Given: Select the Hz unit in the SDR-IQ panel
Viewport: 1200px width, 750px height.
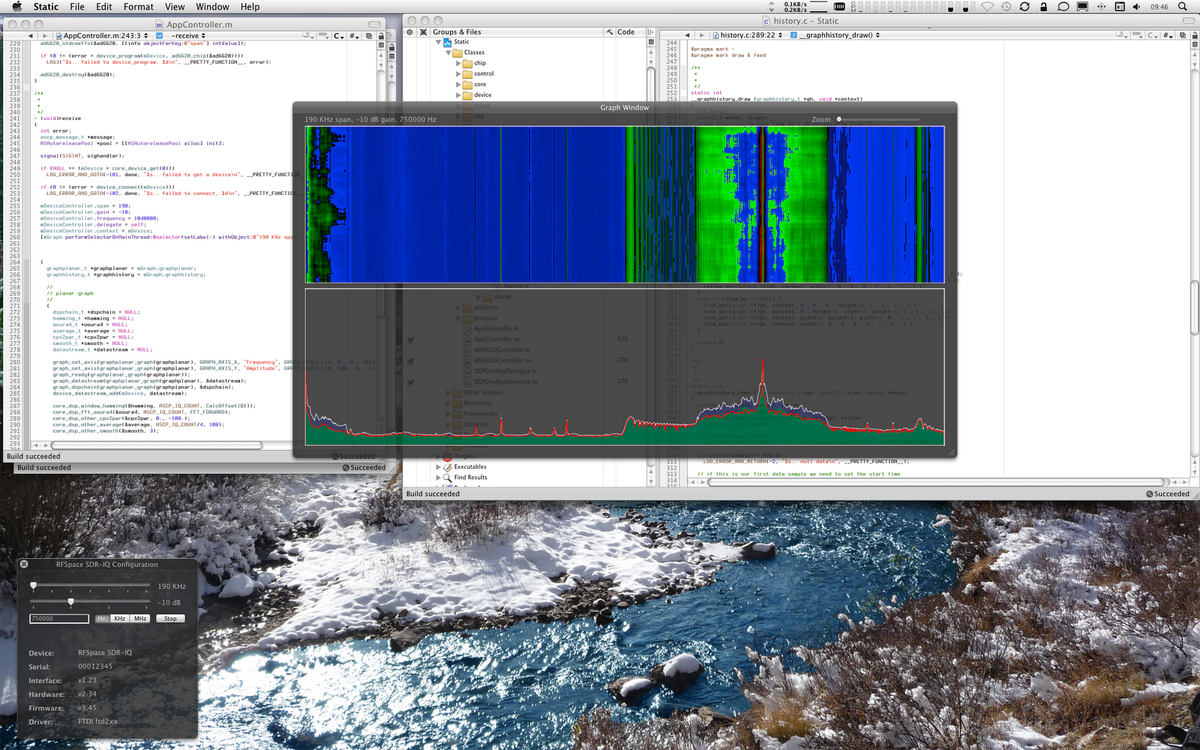Looking at the screenshot, I should [x=102, y=618].
